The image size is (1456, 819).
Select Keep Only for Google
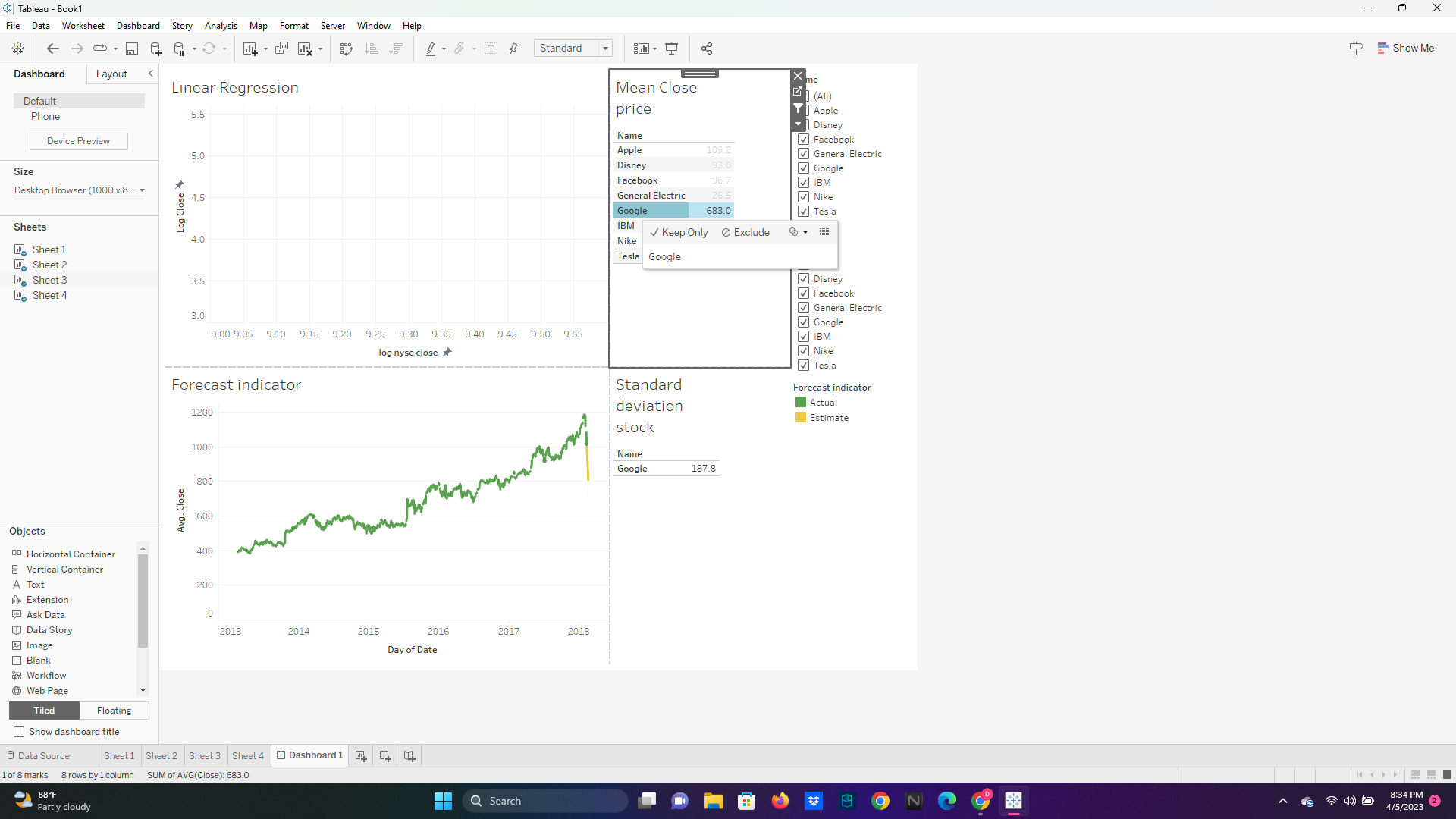679,232
